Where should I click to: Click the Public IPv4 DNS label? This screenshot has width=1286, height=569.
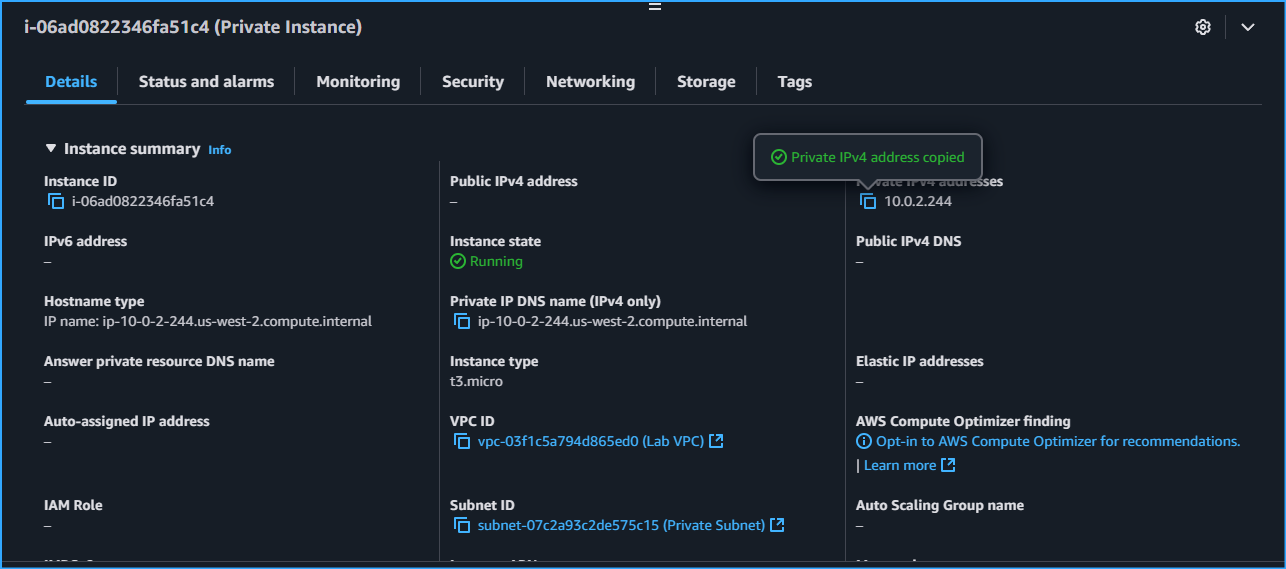point(909,241)
